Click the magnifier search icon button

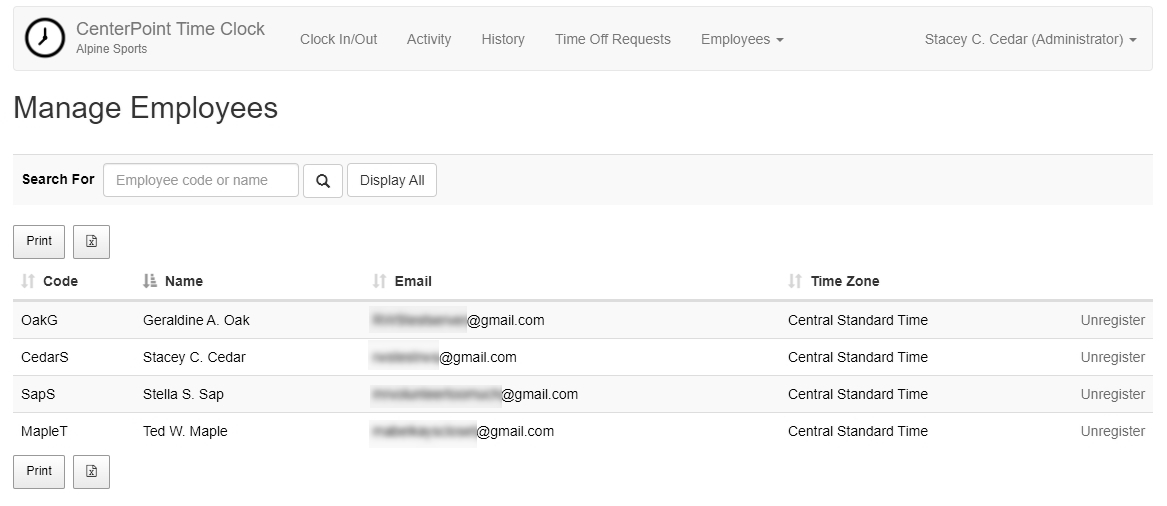point(323,181)
